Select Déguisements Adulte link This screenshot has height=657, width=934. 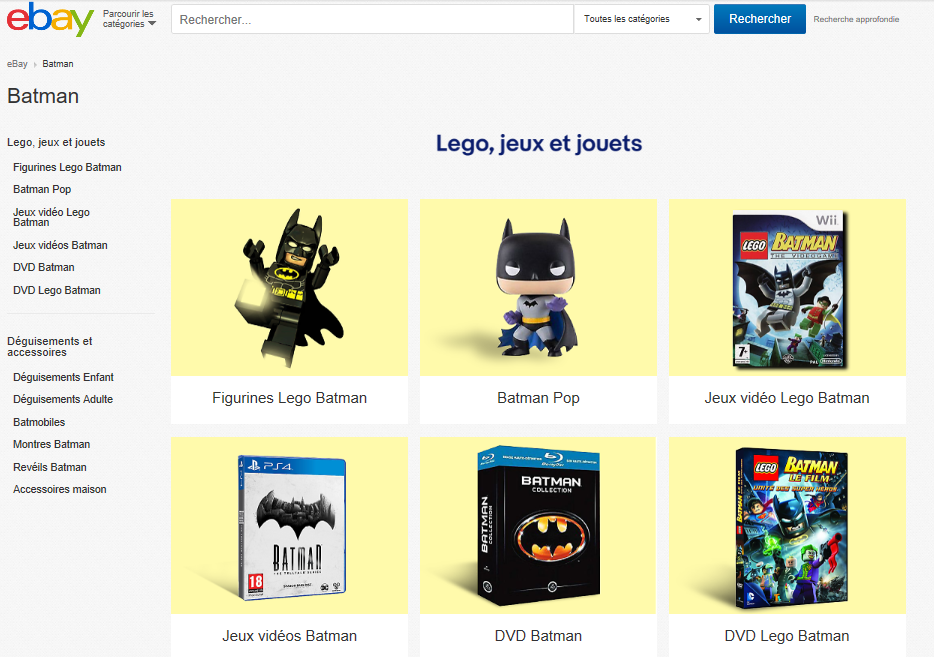coord(63,399)
